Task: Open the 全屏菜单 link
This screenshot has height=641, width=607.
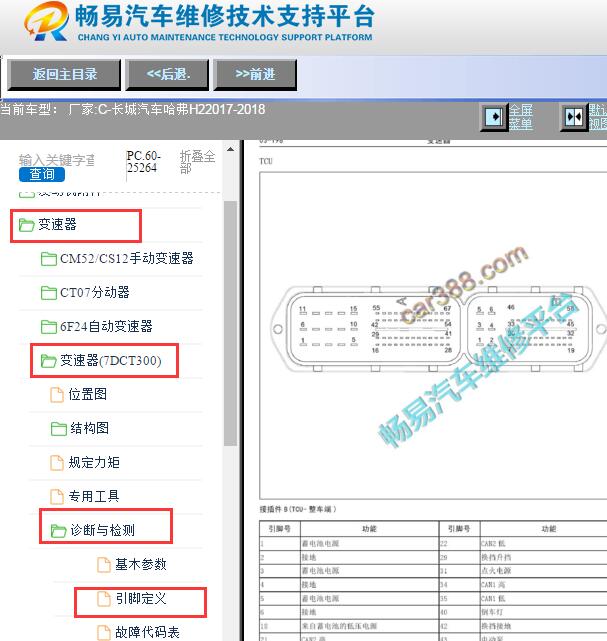Action: click(x=521, y=117)
